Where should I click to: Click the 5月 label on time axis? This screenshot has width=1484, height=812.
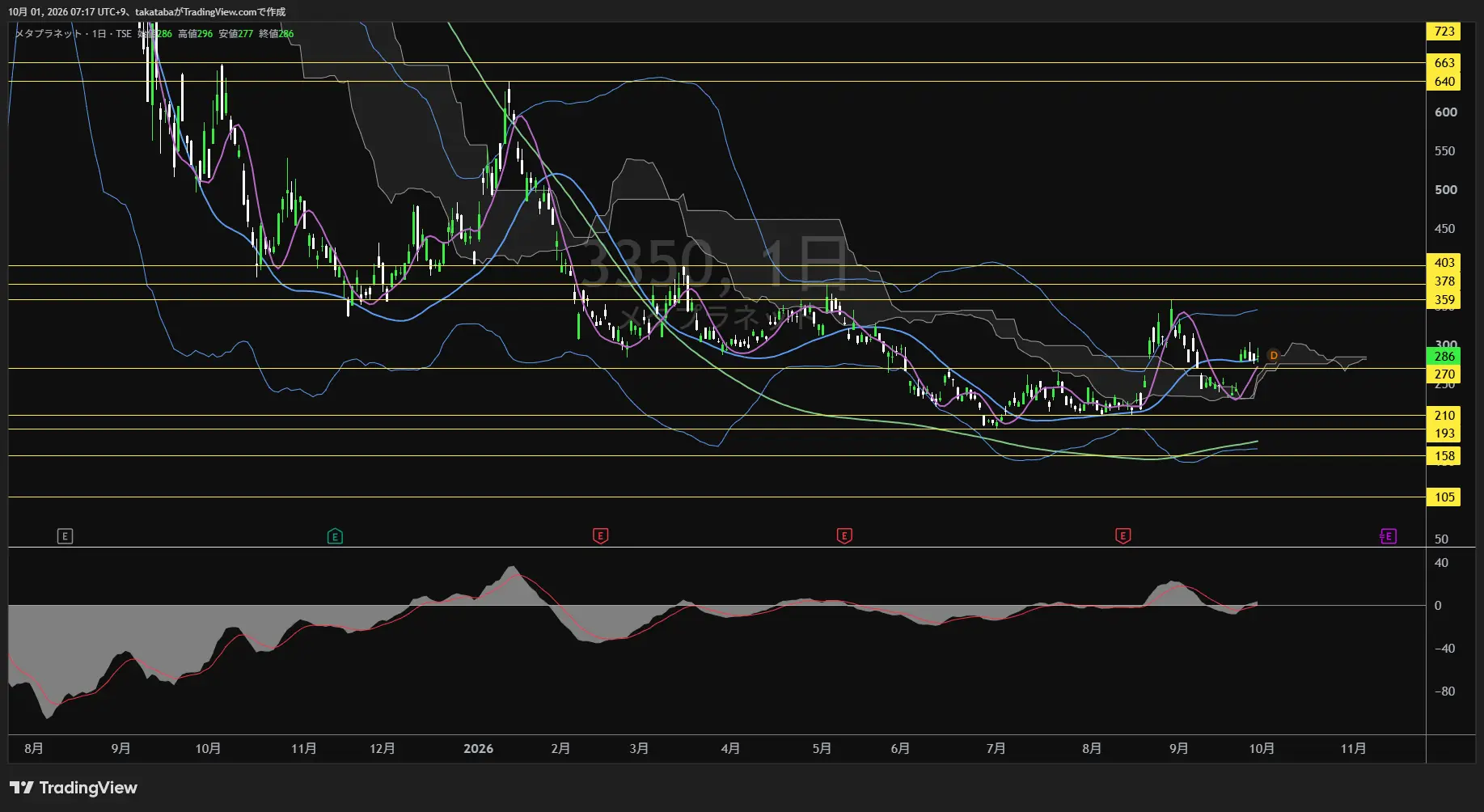(x=822, y=749)
